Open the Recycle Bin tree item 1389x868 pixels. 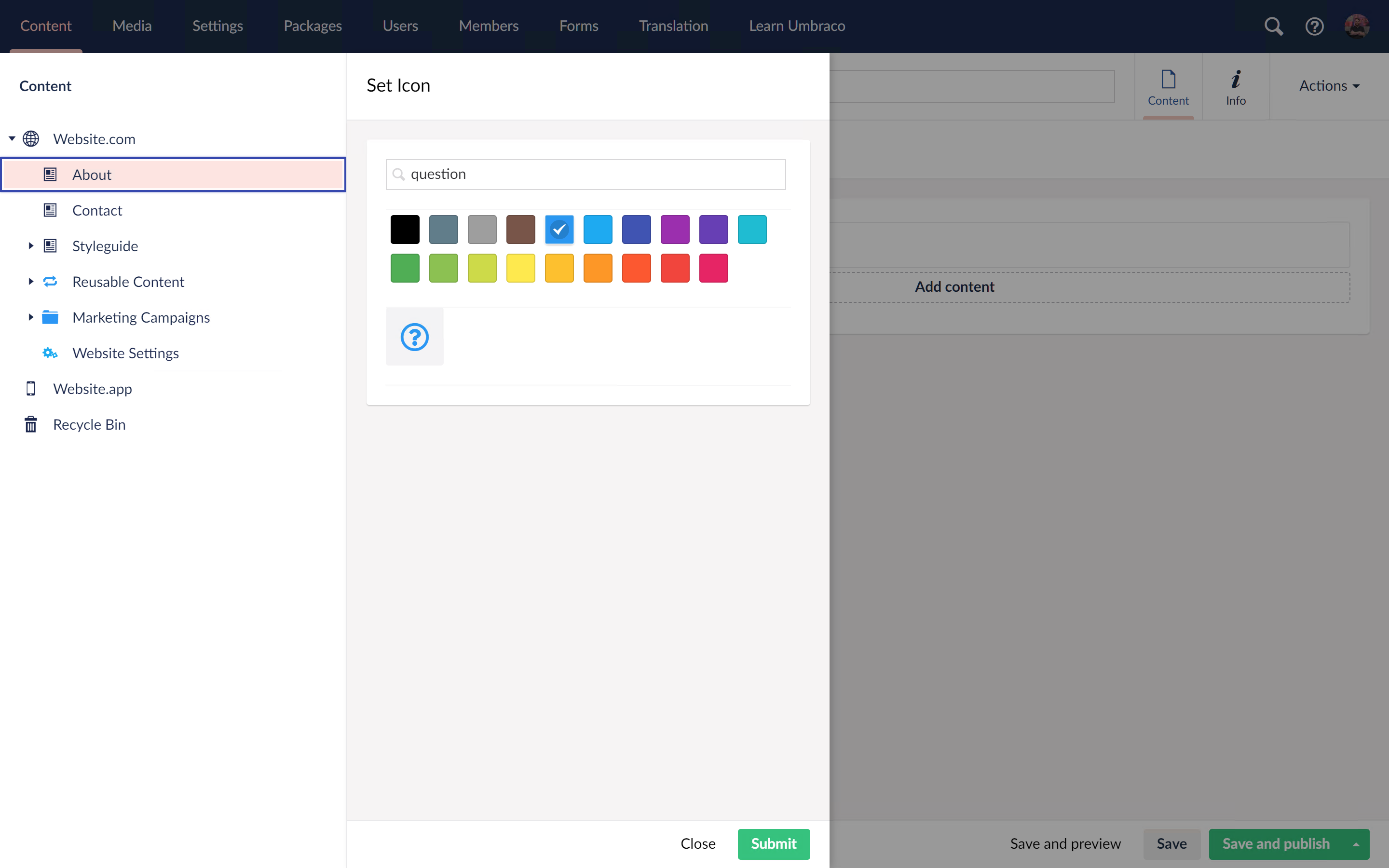point(173,424)
